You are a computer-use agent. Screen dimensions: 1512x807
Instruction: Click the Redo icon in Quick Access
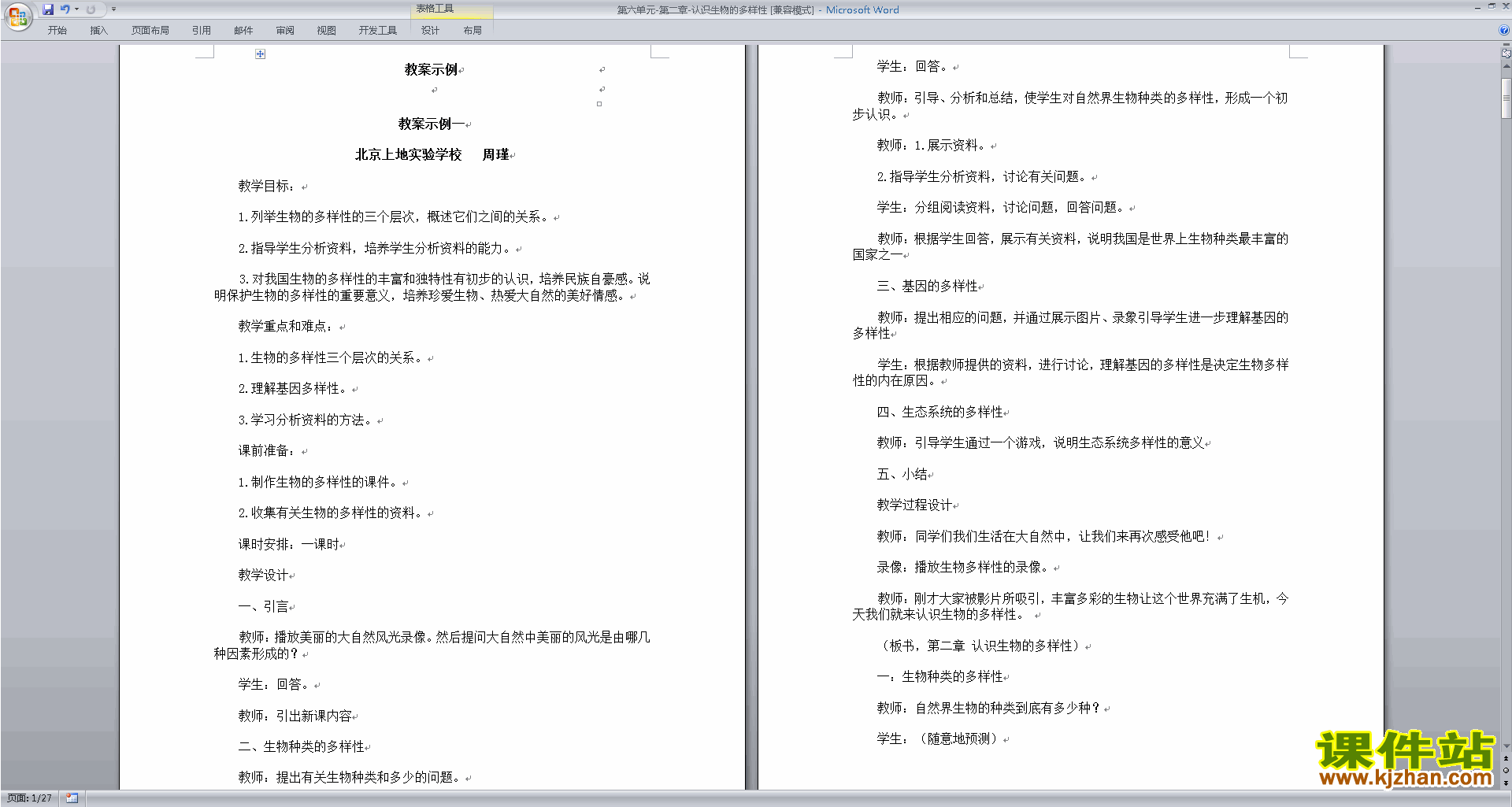pos(91,9)
